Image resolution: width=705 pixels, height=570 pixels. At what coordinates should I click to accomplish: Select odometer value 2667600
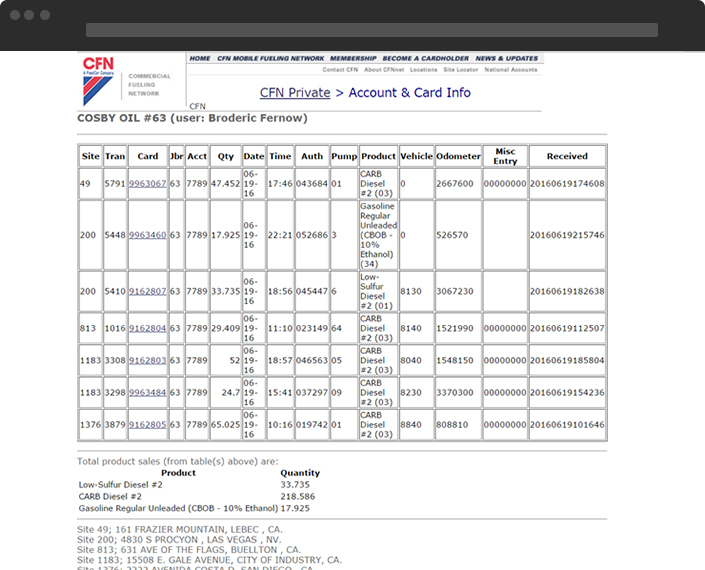click(x=455, y=183)
